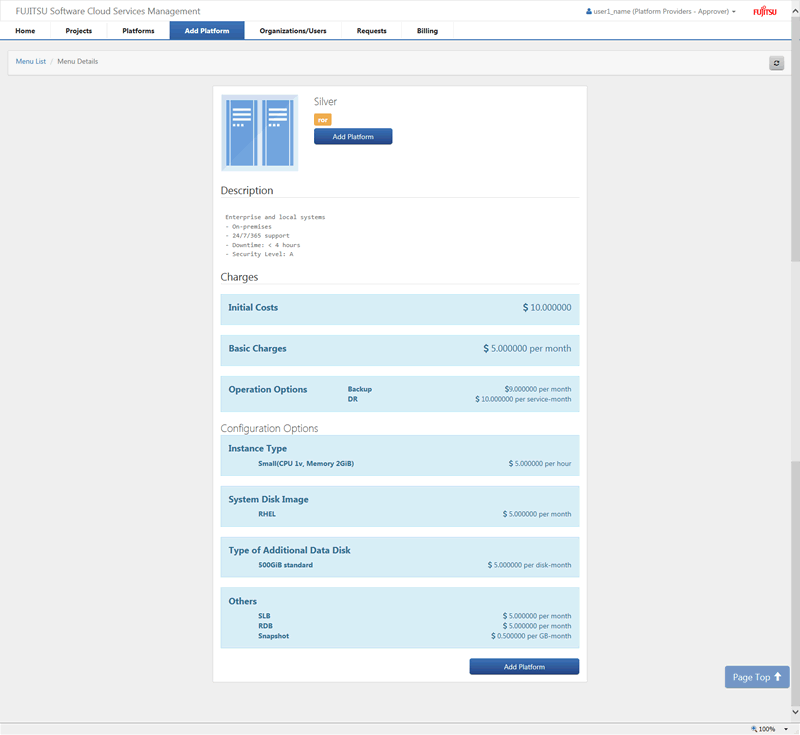Click the scrollbar down arrow

(x=795, y=712)
